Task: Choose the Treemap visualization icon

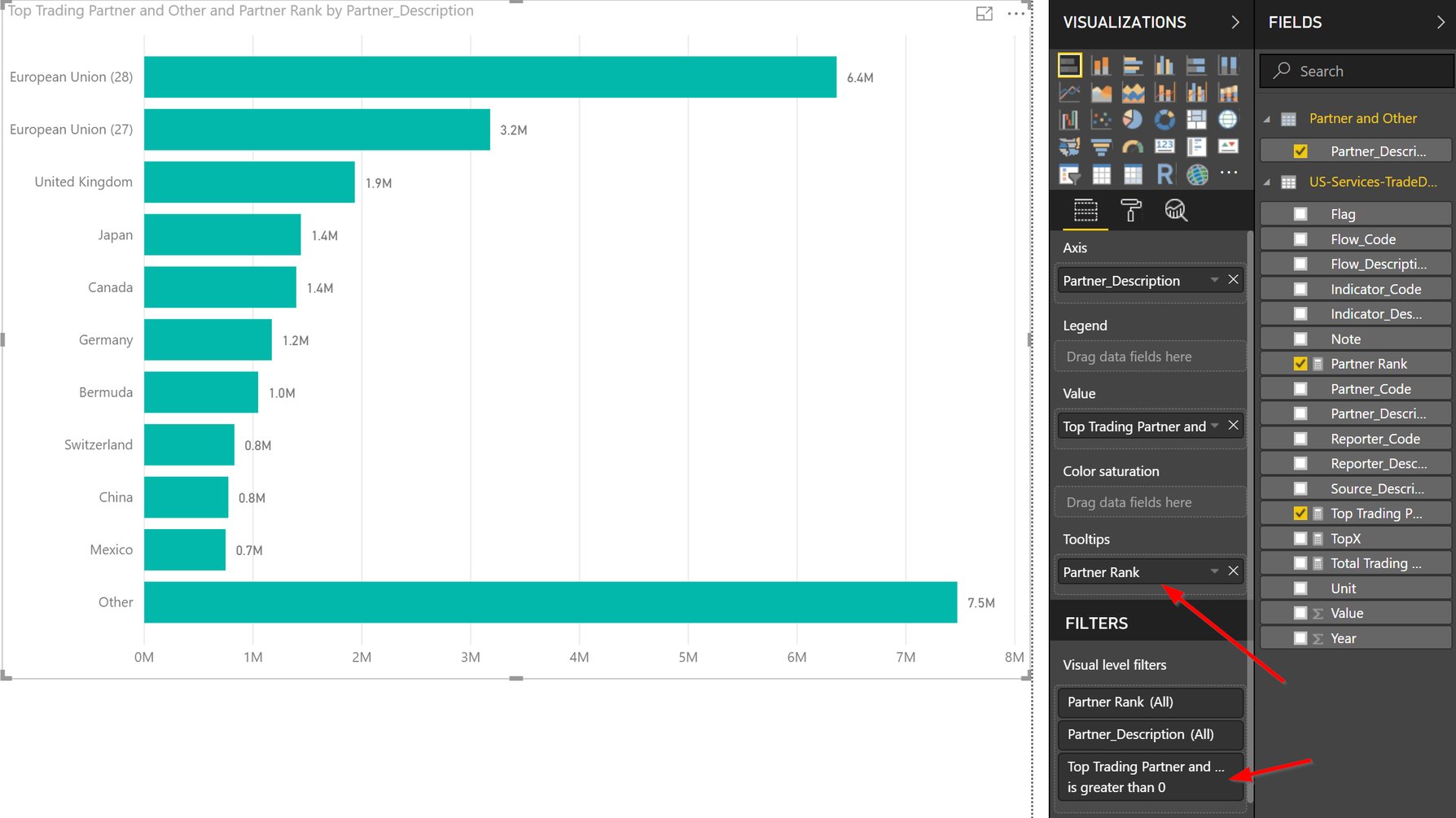Action: pyautogui.click(x=1196, y=119)
